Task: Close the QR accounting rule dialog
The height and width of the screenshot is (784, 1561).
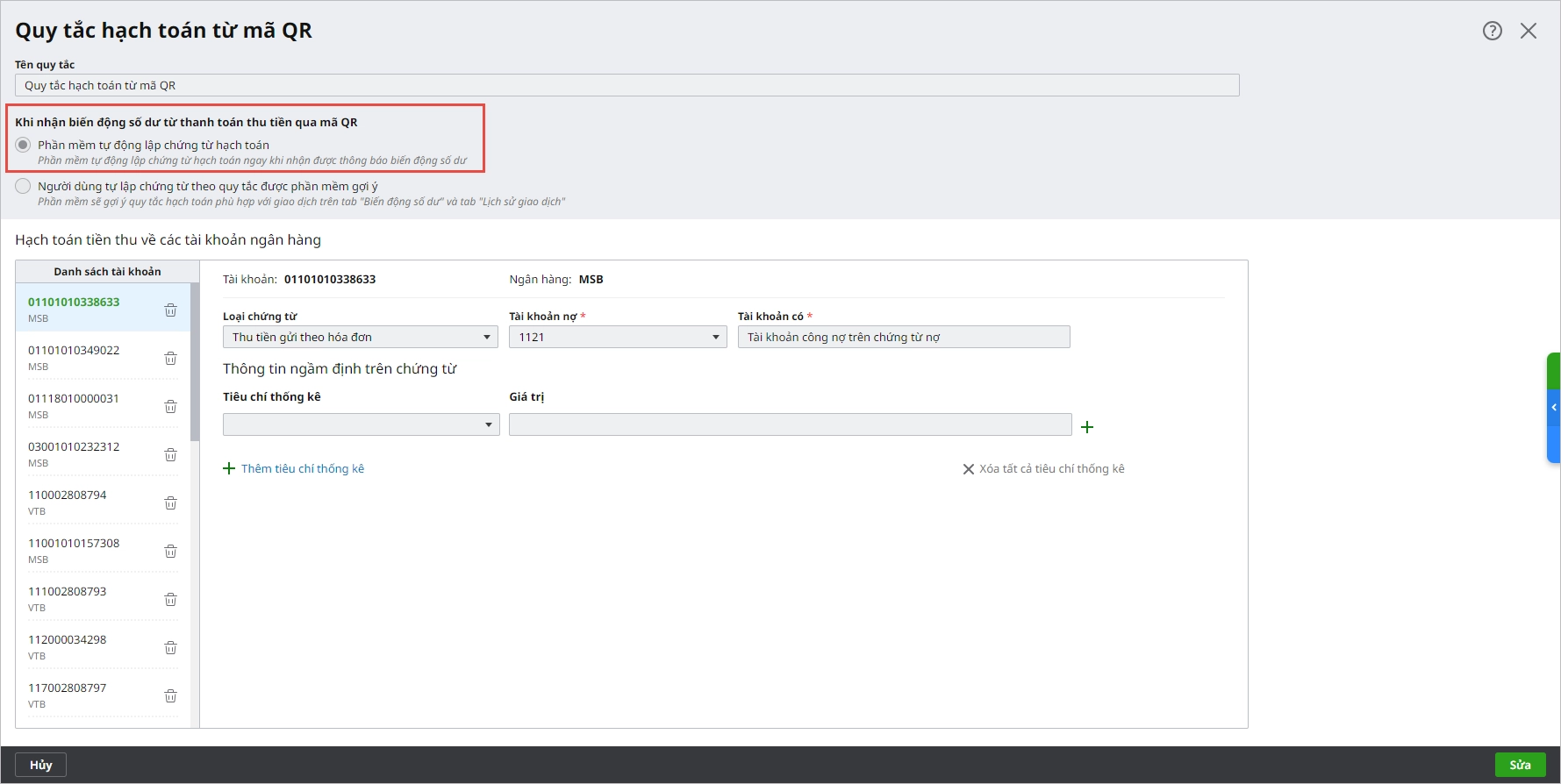Action: (x=1529, y=31)
